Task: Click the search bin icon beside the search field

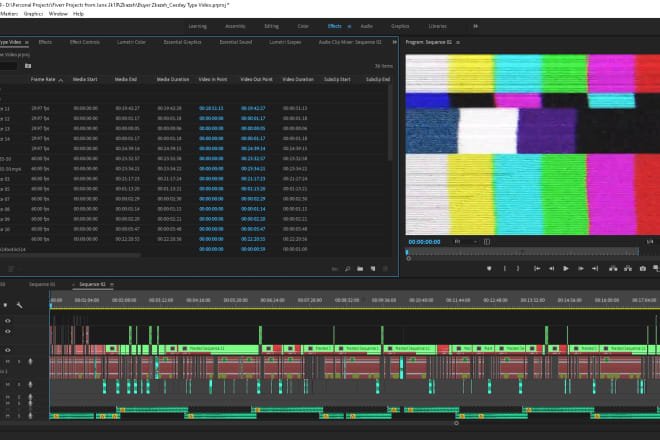Action: (28, 66)
